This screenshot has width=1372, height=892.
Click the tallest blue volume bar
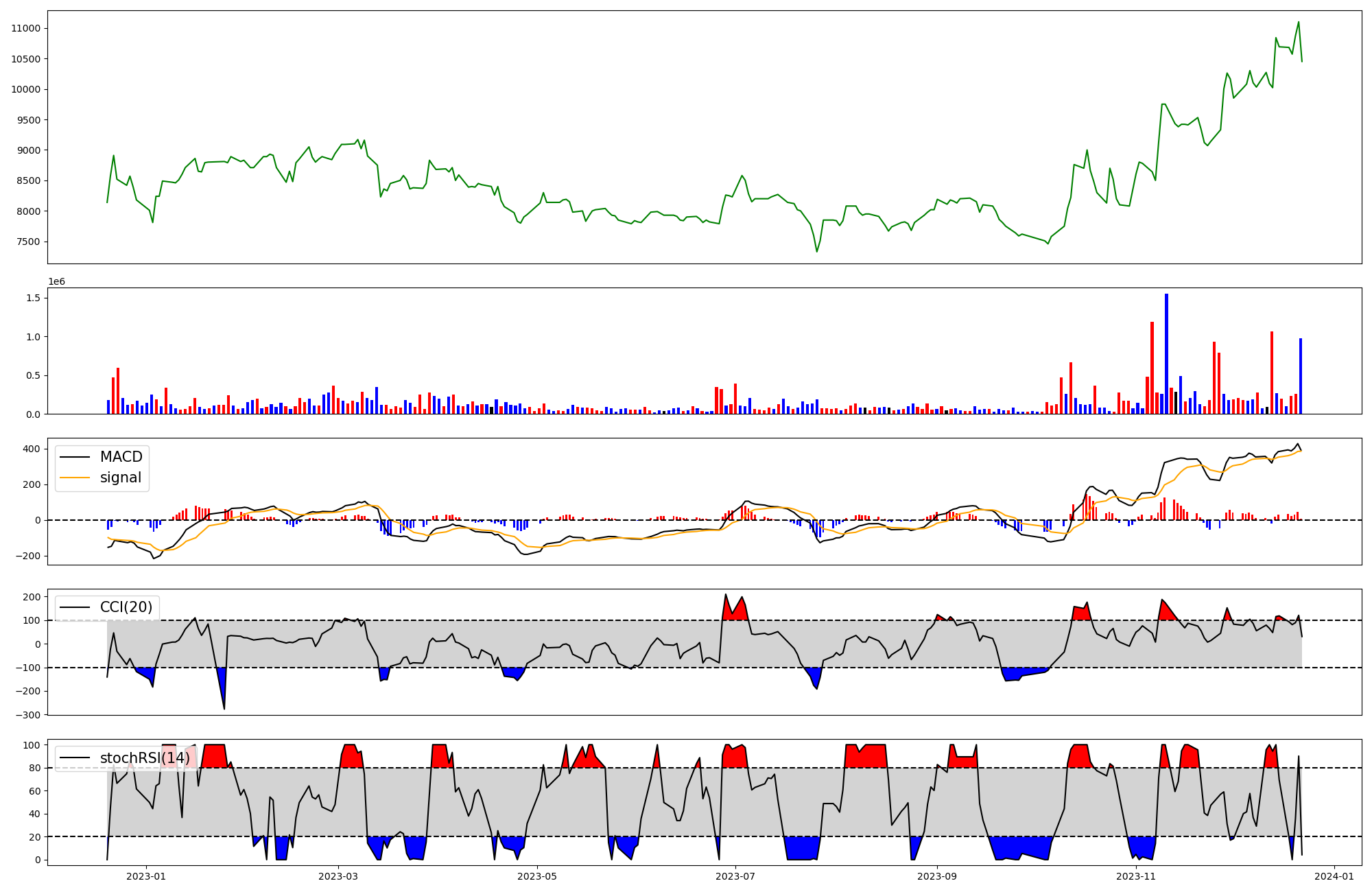pos(1166,353)
